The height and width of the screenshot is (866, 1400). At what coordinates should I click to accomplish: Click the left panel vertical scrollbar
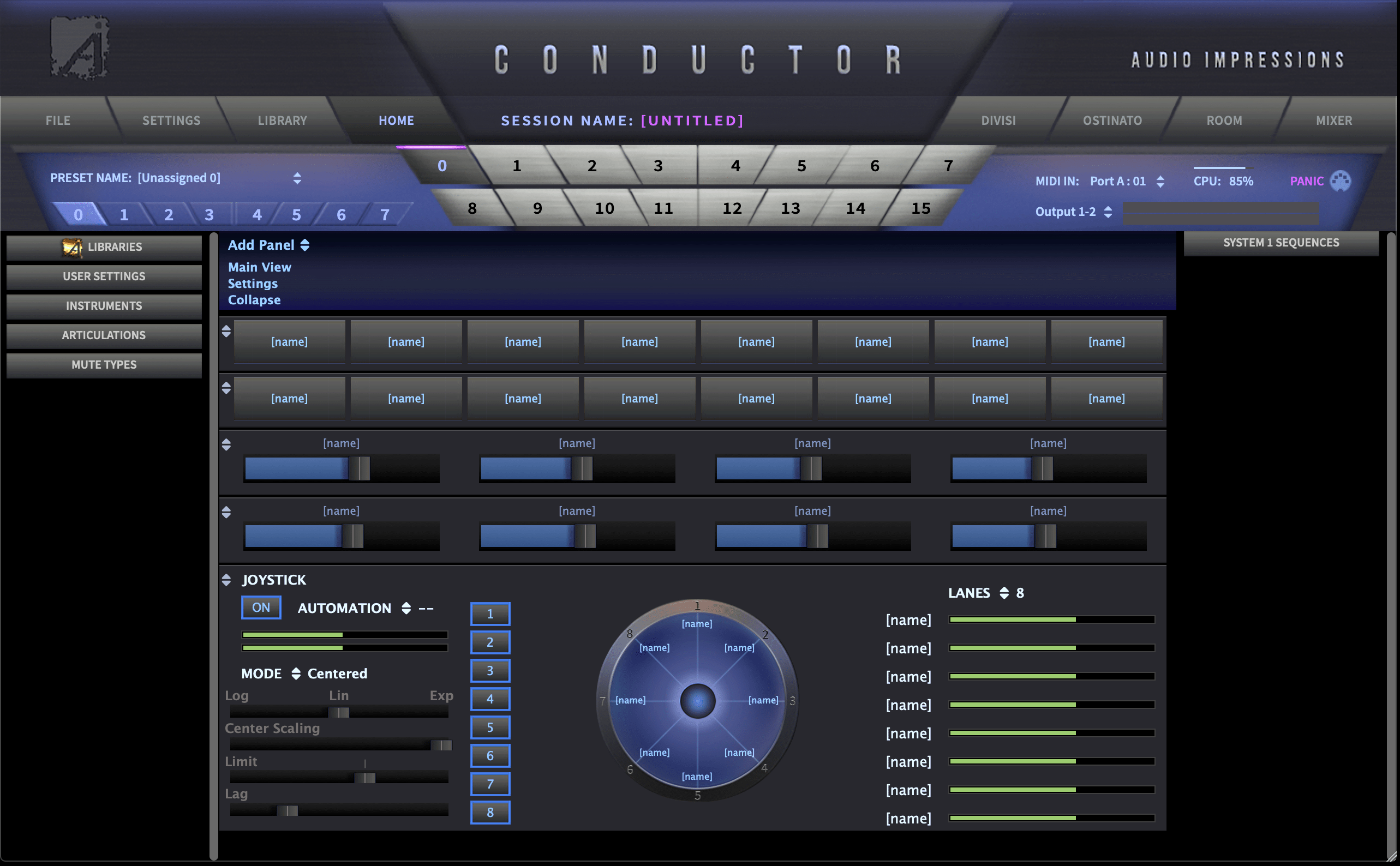tap(214, 546)
